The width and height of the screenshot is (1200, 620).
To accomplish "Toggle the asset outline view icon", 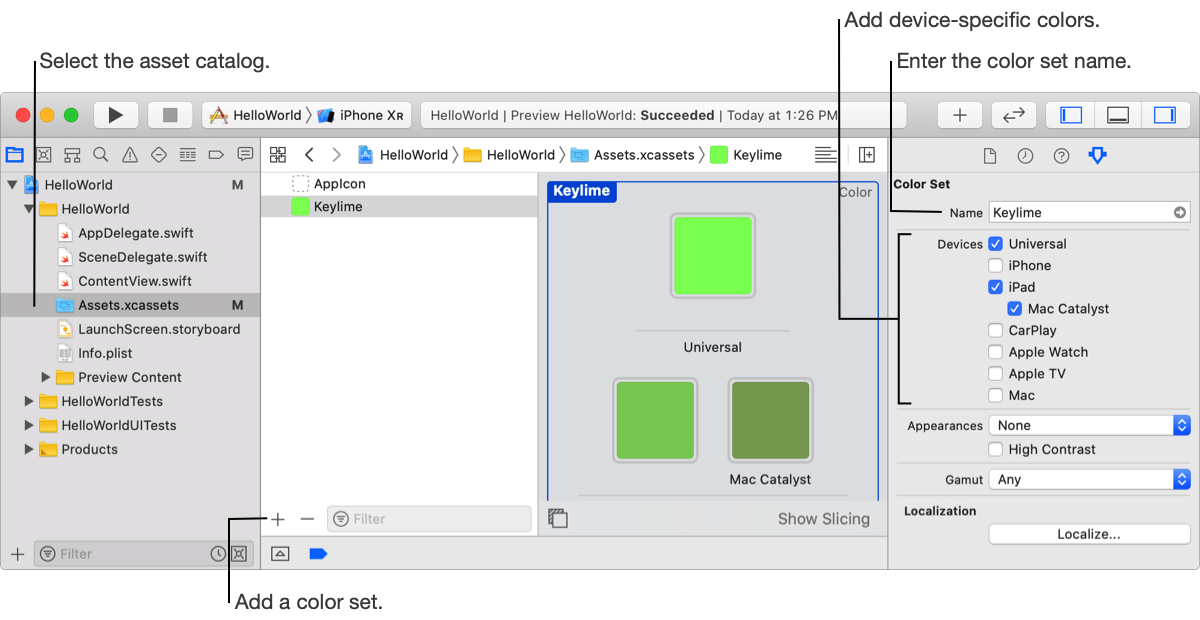I will [558, 518].
